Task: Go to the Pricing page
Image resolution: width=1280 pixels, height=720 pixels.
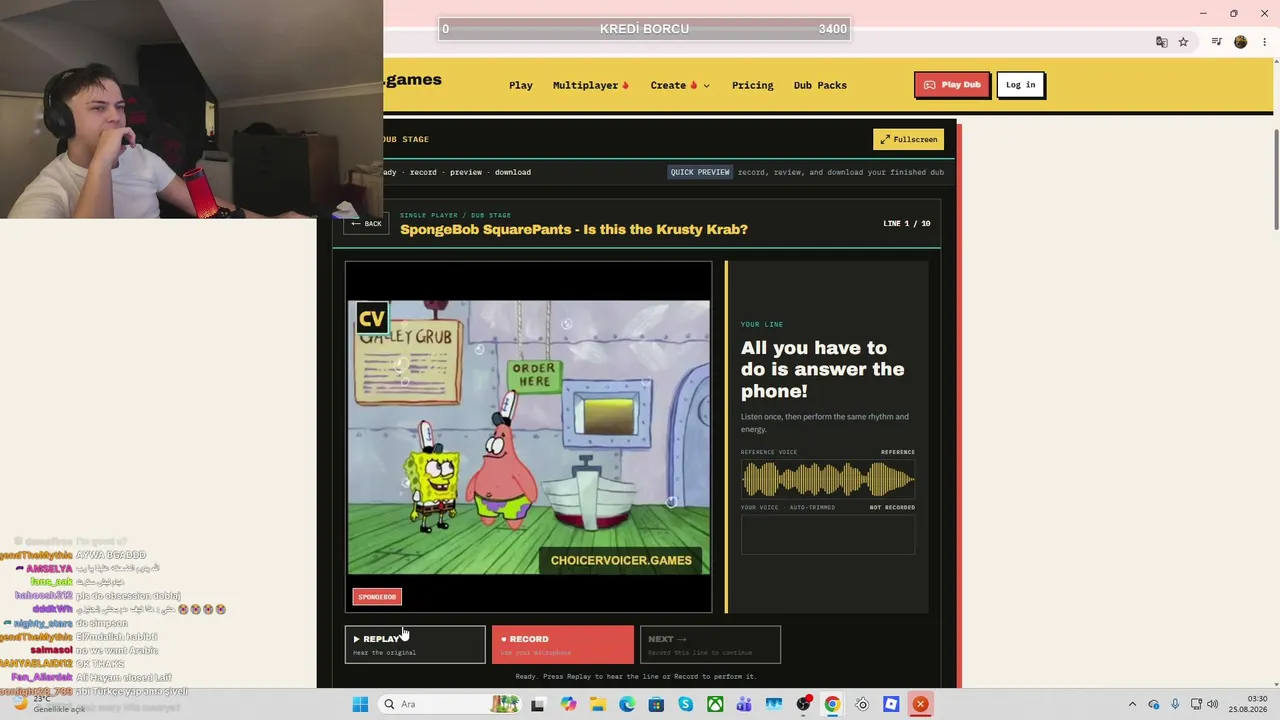Action: click(x=752, y=85)
